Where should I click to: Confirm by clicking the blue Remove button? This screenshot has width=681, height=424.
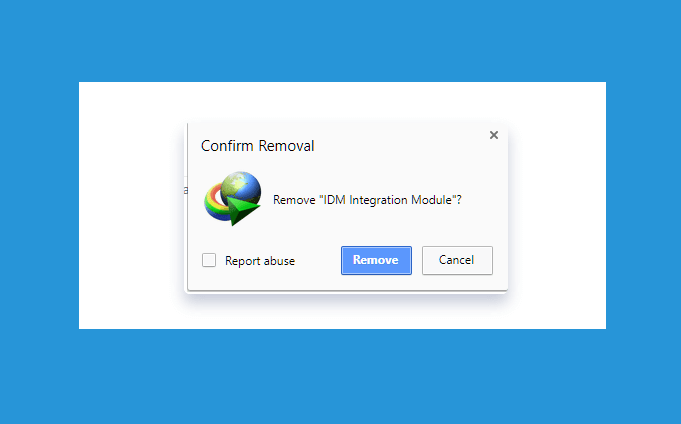tap(376, 260)
